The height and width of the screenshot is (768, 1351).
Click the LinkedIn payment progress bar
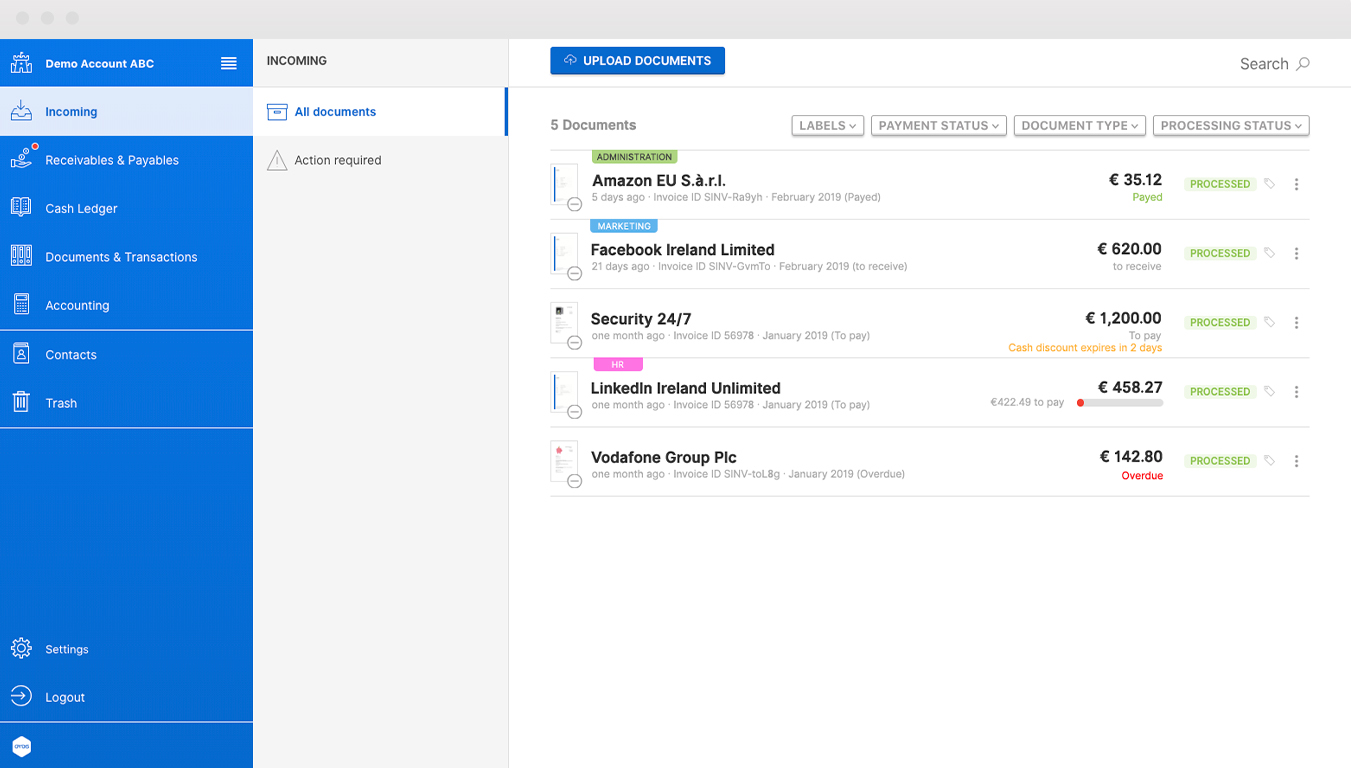1120,403
